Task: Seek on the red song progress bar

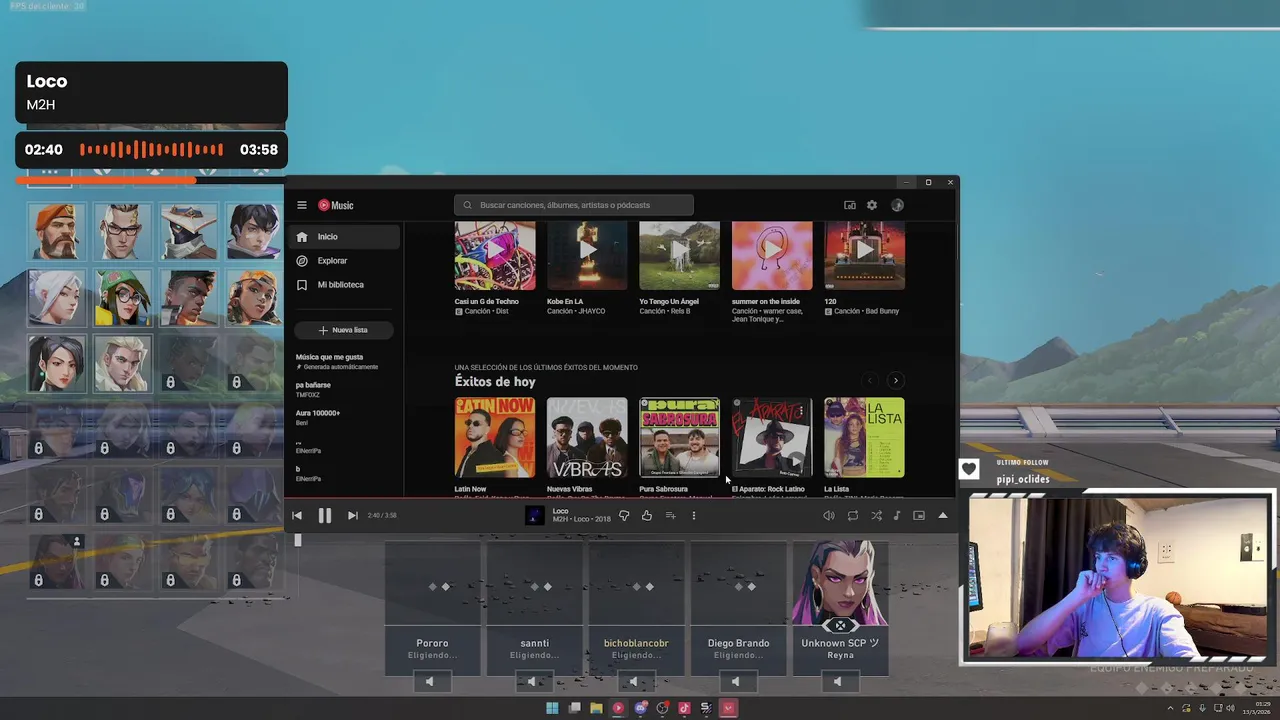Action: point(621,497)
